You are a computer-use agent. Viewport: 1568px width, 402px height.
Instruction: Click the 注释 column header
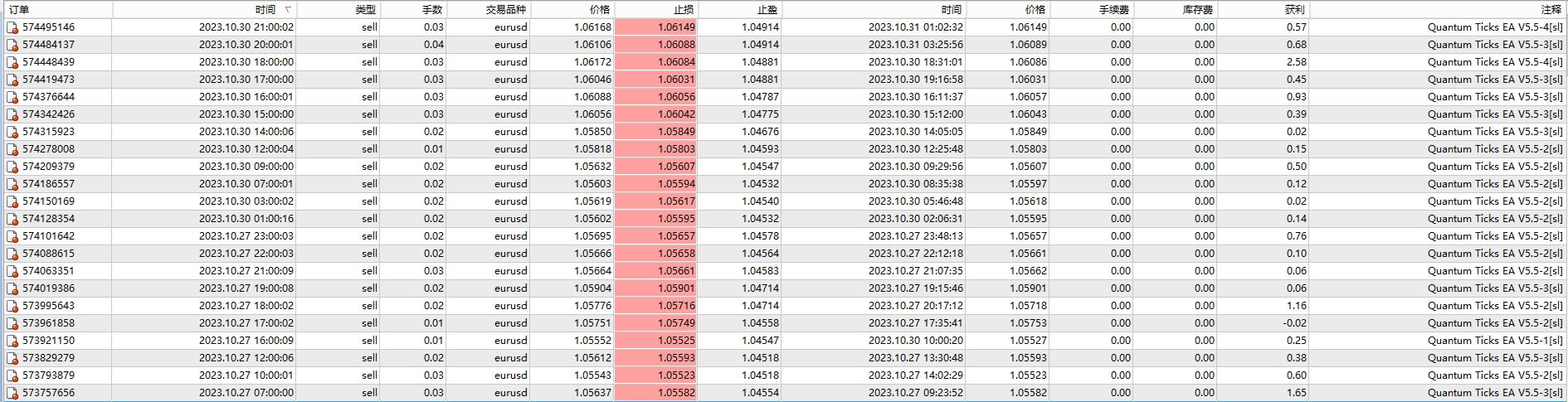point(1438,10)
